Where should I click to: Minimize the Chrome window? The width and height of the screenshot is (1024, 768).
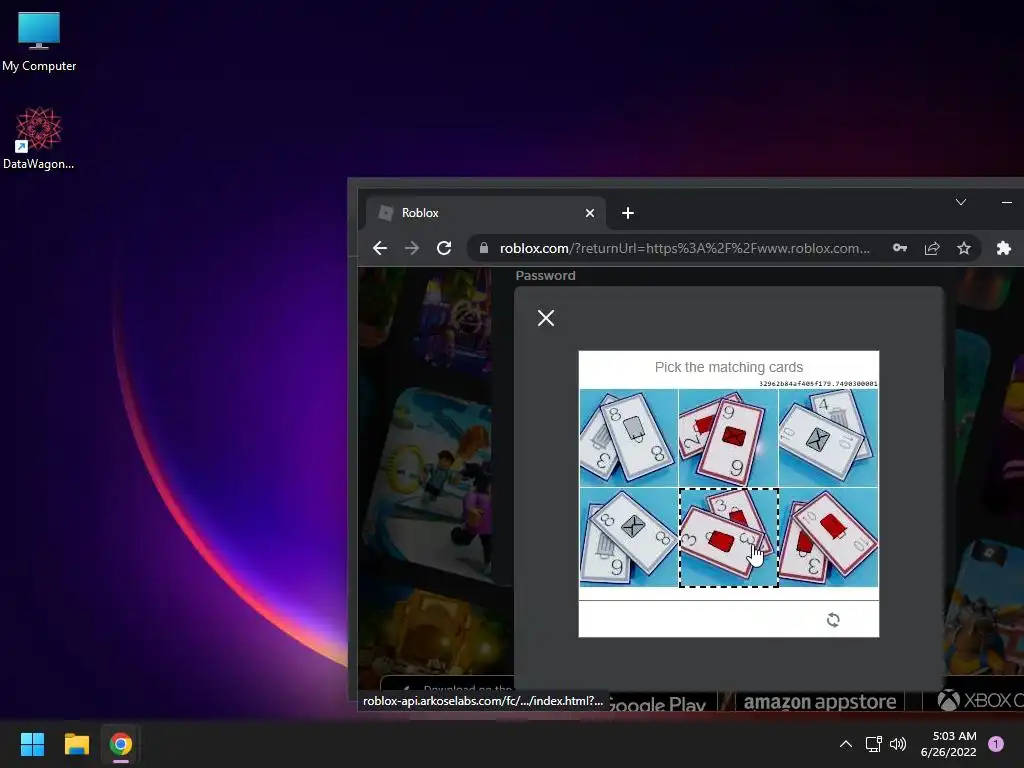(x=1006, y=202)
